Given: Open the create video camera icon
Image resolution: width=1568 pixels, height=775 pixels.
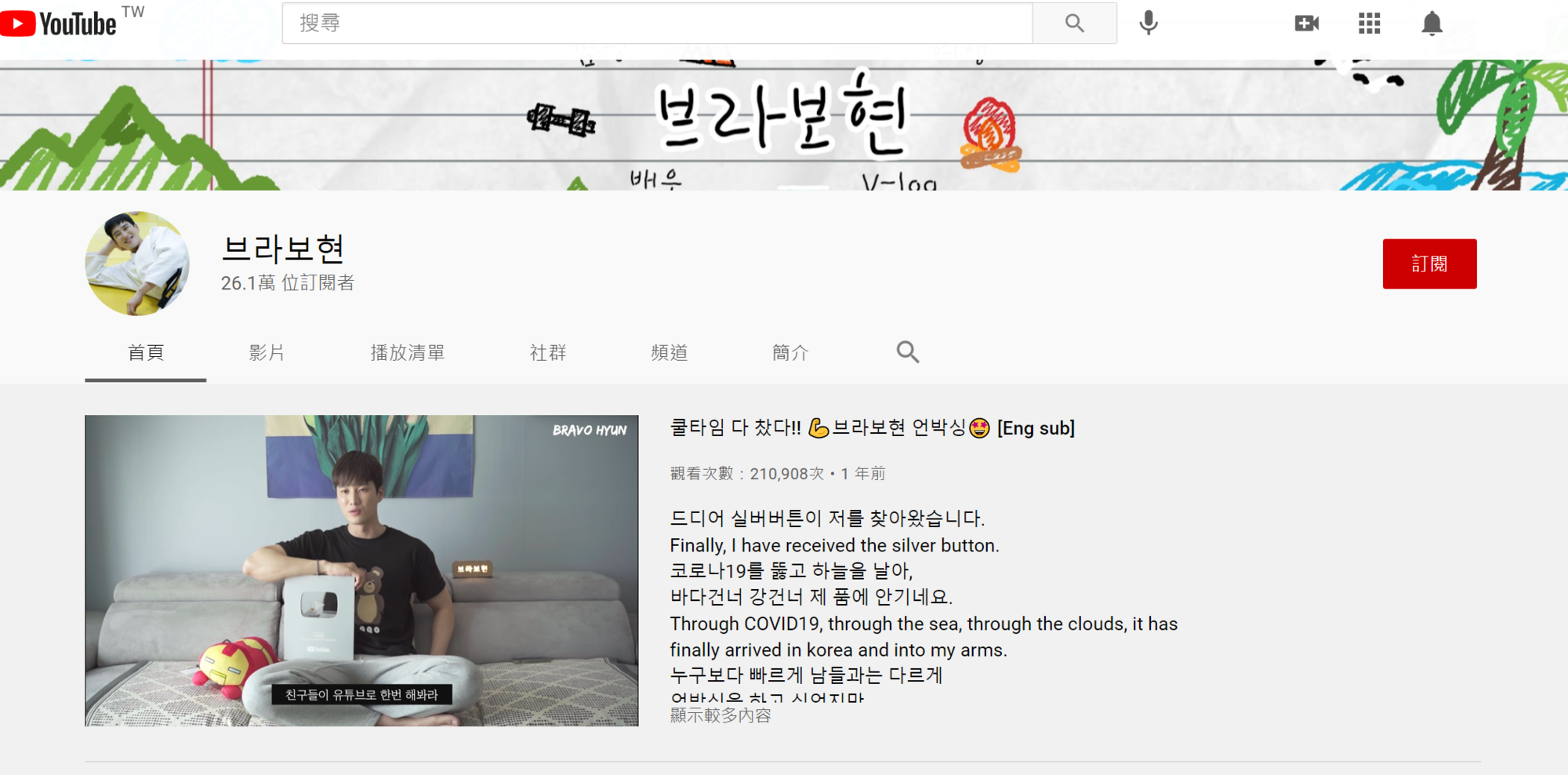Looking at the screenshot, I should click(1306, 24).
